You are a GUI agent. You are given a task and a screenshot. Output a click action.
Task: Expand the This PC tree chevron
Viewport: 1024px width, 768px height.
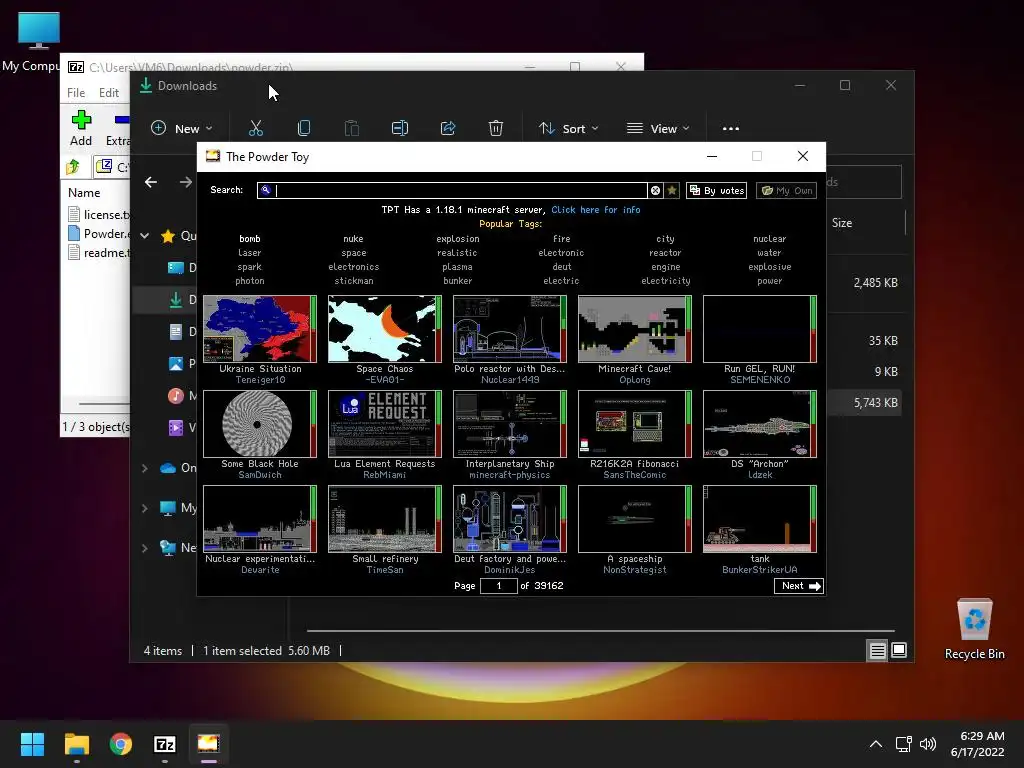145,508
